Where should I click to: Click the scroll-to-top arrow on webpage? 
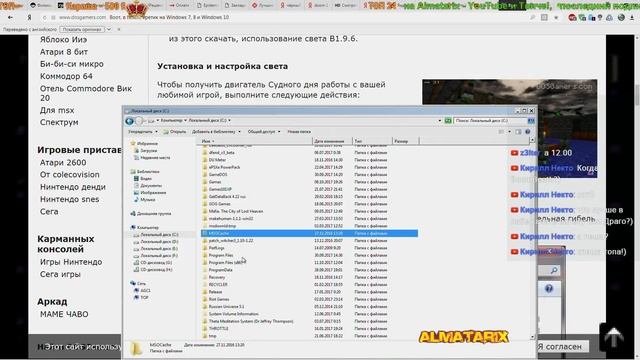point(613,337)
